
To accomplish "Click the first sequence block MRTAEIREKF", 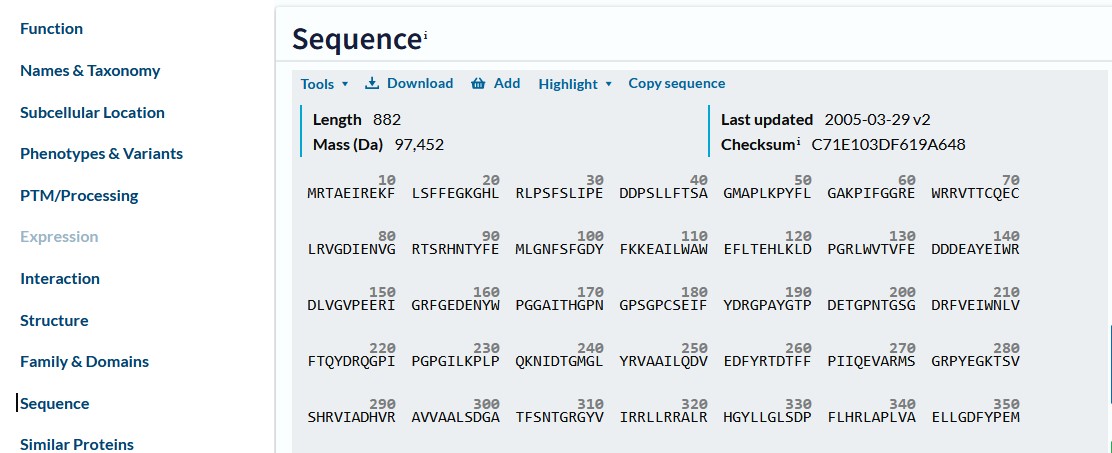I will tap(350, 194).
